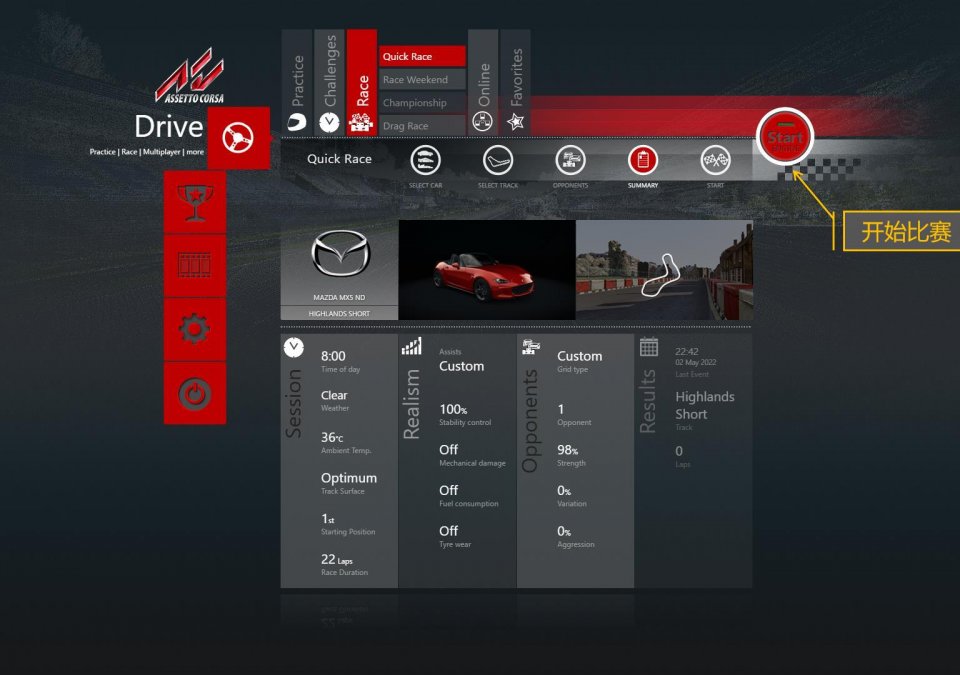Click the podium icon under Race
Viewport: 960px width, 675px height.
(x=361, y=123)
